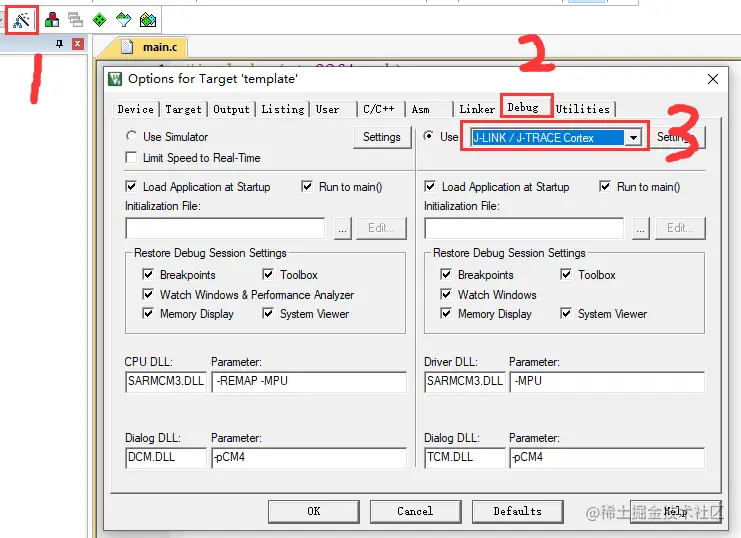The height and width of the screenshot is (538, 741).
Task: Click the Driver DLL field SARMCM3.DLL
Action: [465, 382]
